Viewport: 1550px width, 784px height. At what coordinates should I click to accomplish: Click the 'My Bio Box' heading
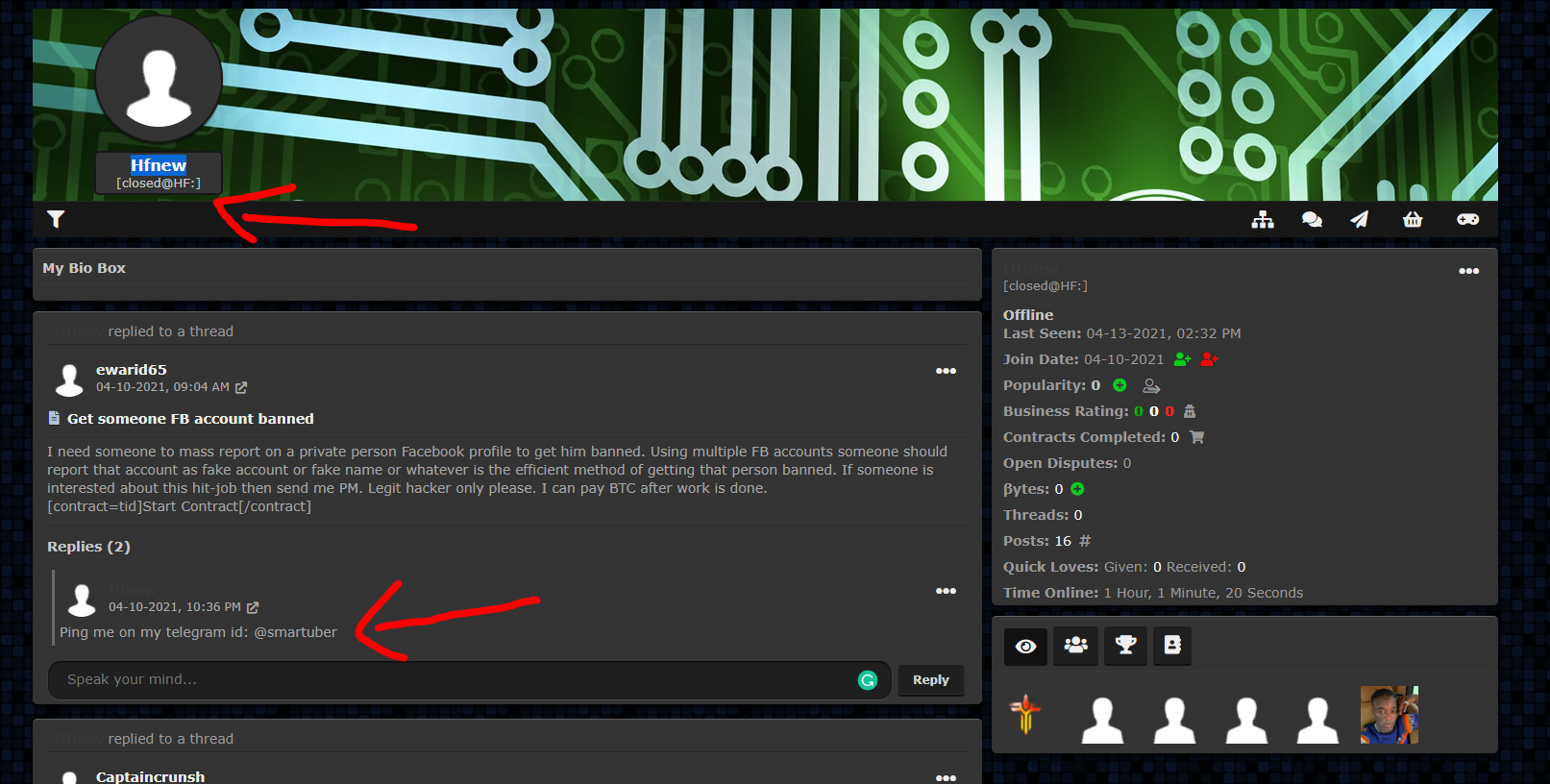coord(85,268)
